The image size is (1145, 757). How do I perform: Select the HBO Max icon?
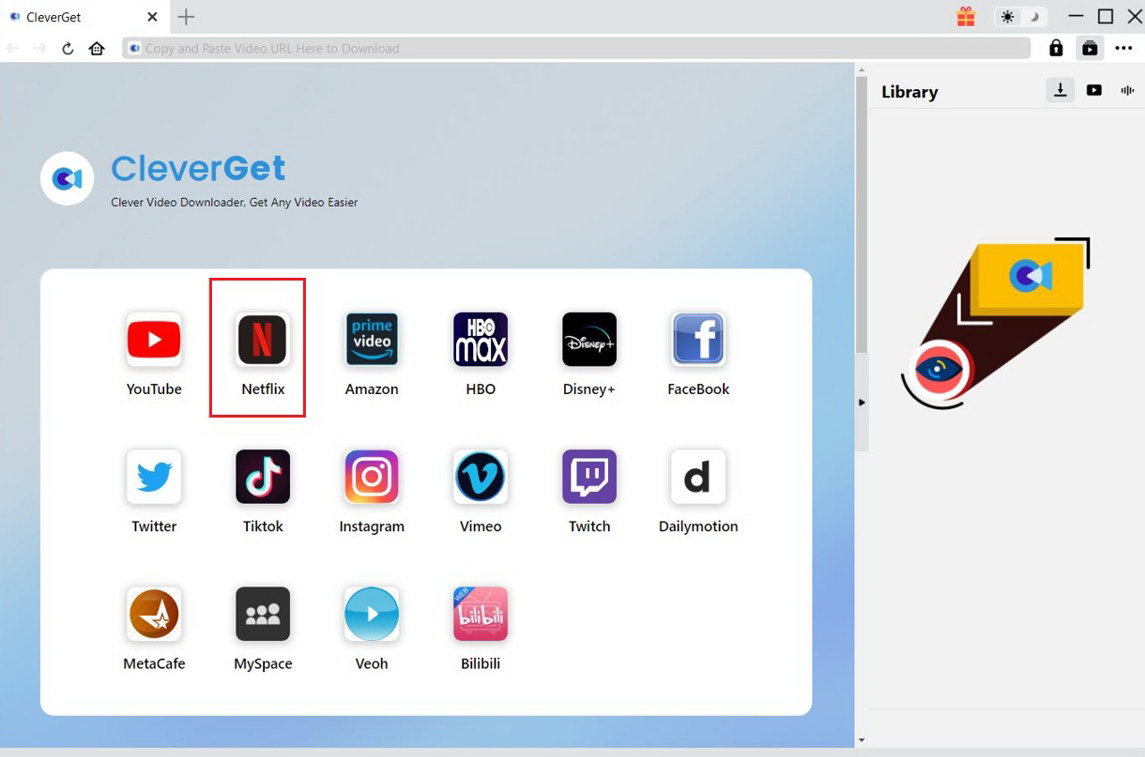pos(480,341)
